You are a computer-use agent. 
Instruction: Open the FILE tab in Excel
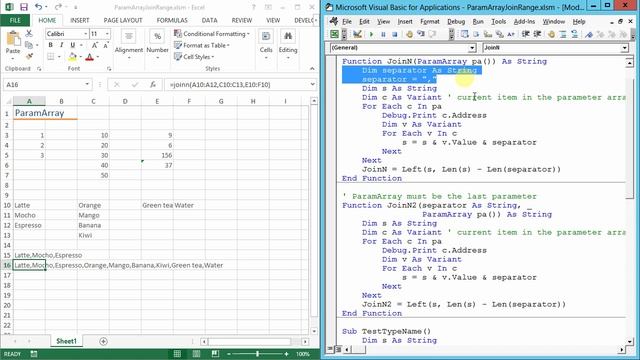click(x=15, y=20)
